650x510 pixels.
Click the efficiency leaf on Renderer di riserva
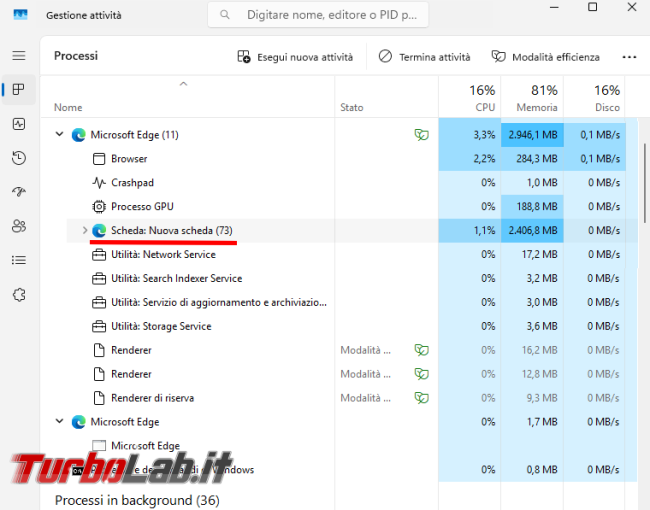click(x=422, y=398)
